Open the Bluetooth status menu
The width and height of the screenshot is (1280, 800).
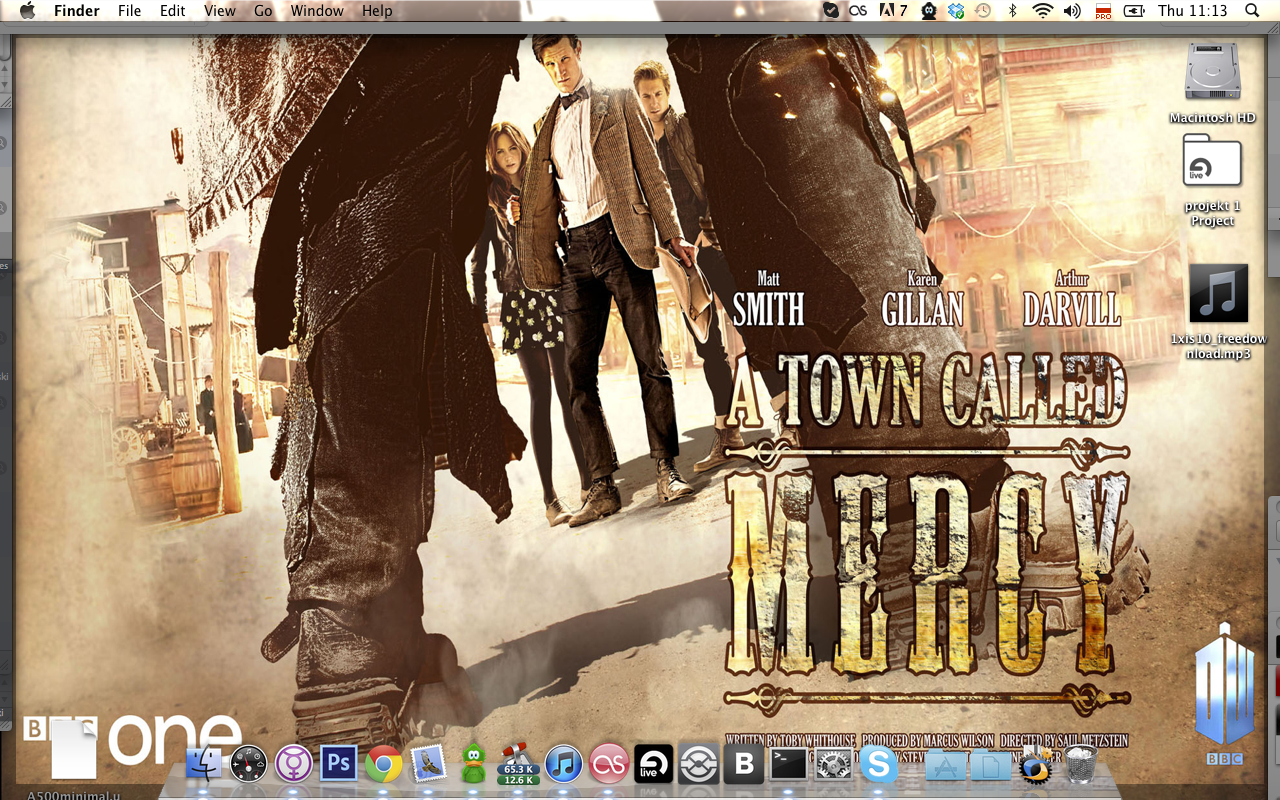click(x=1012, y=11)
